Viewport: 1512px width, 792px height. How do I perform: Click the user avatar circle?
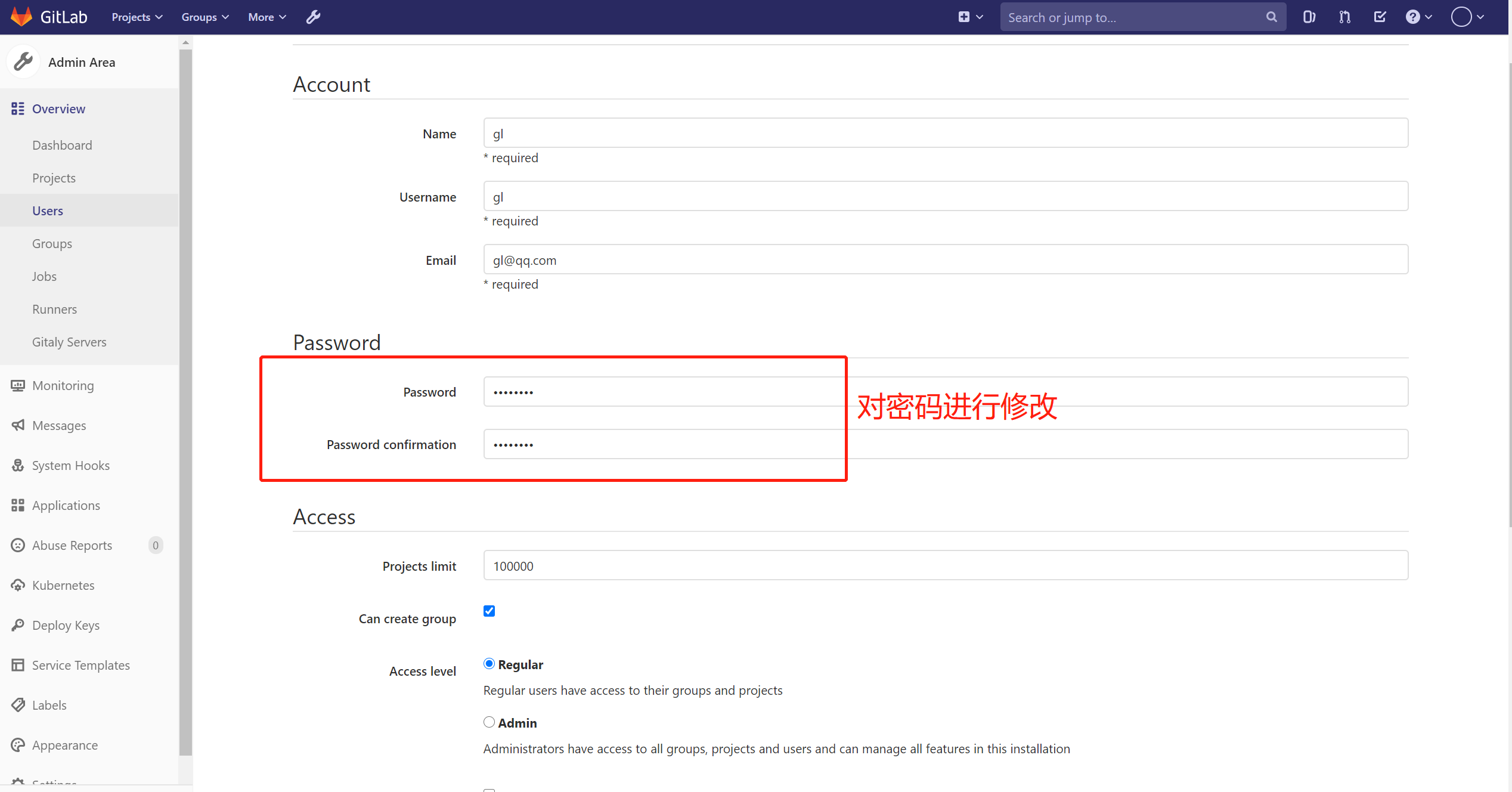(1461, 17)
